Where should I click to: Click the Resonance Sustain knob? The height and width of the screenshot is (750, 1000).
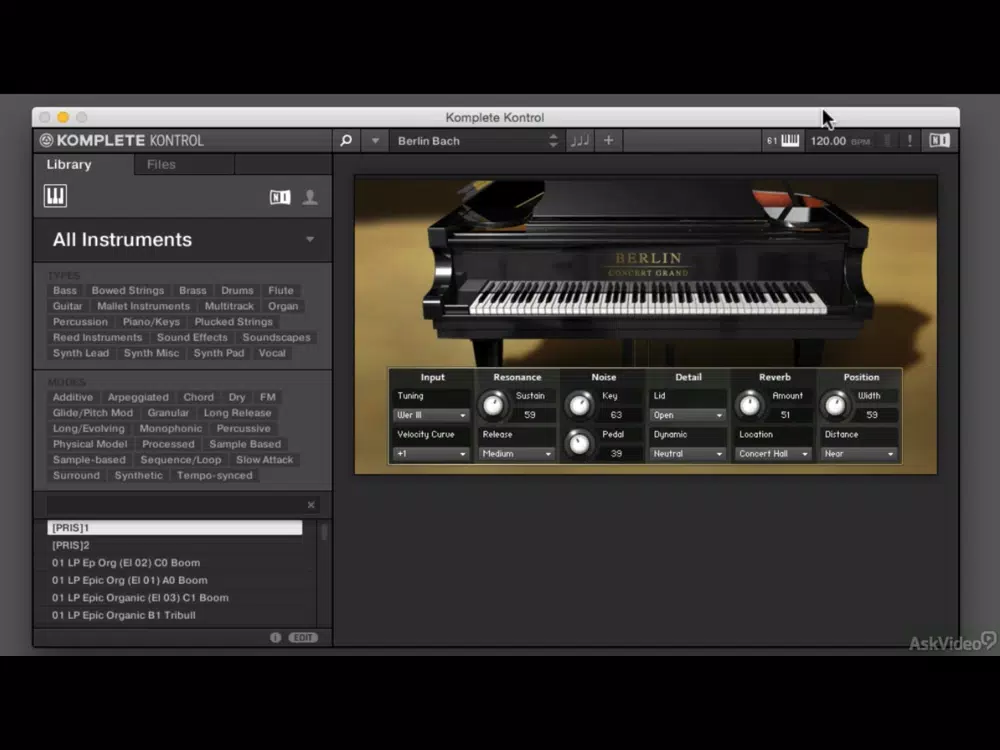[x=493, y=405]
